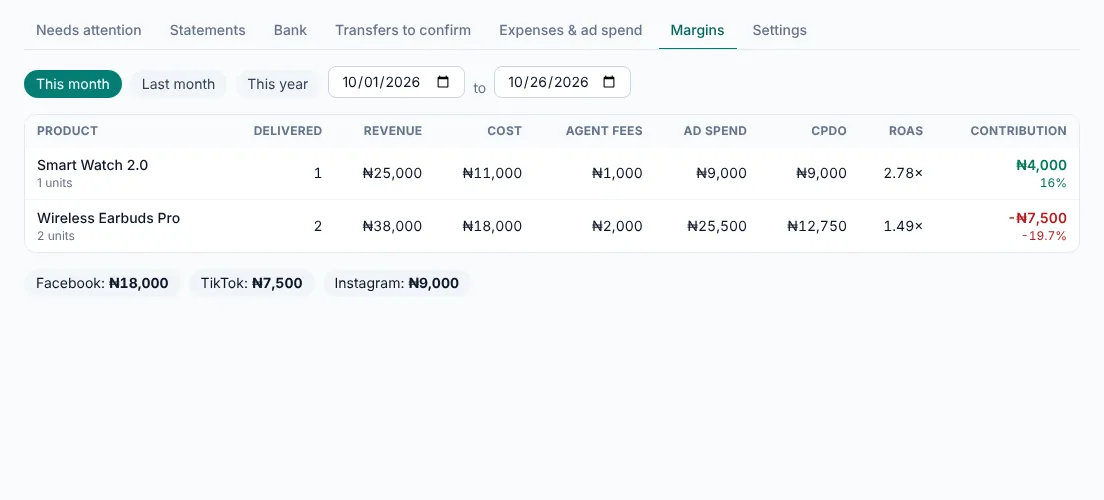The image size is (1104, 500).
Task: Open Transfers to confirm tab
Action: coord(403,30)
